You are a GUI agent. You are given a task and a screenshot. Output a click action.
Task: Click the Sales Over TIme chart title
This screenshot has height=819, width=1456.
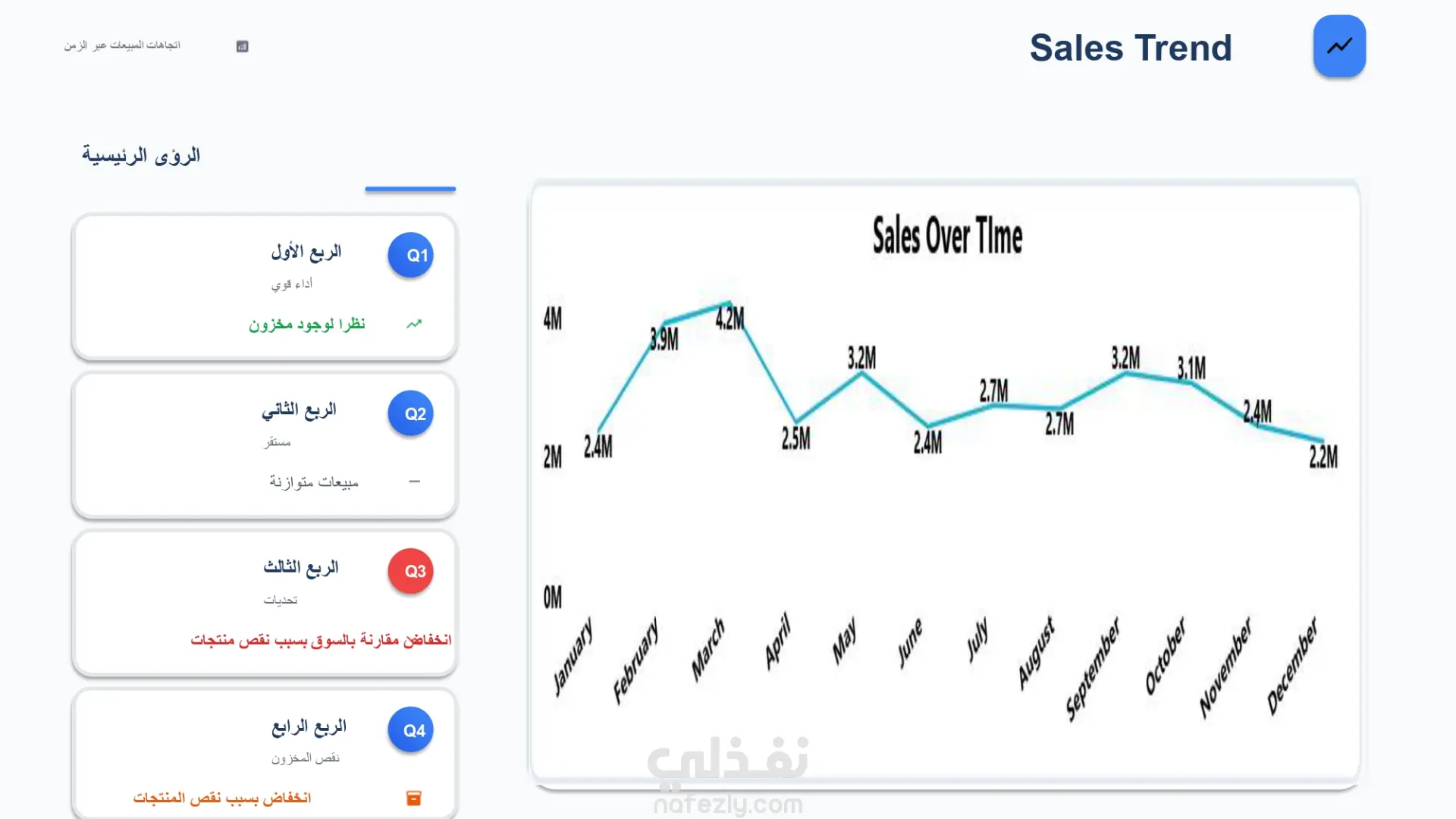pyautogui.click(x=947, y=236)
